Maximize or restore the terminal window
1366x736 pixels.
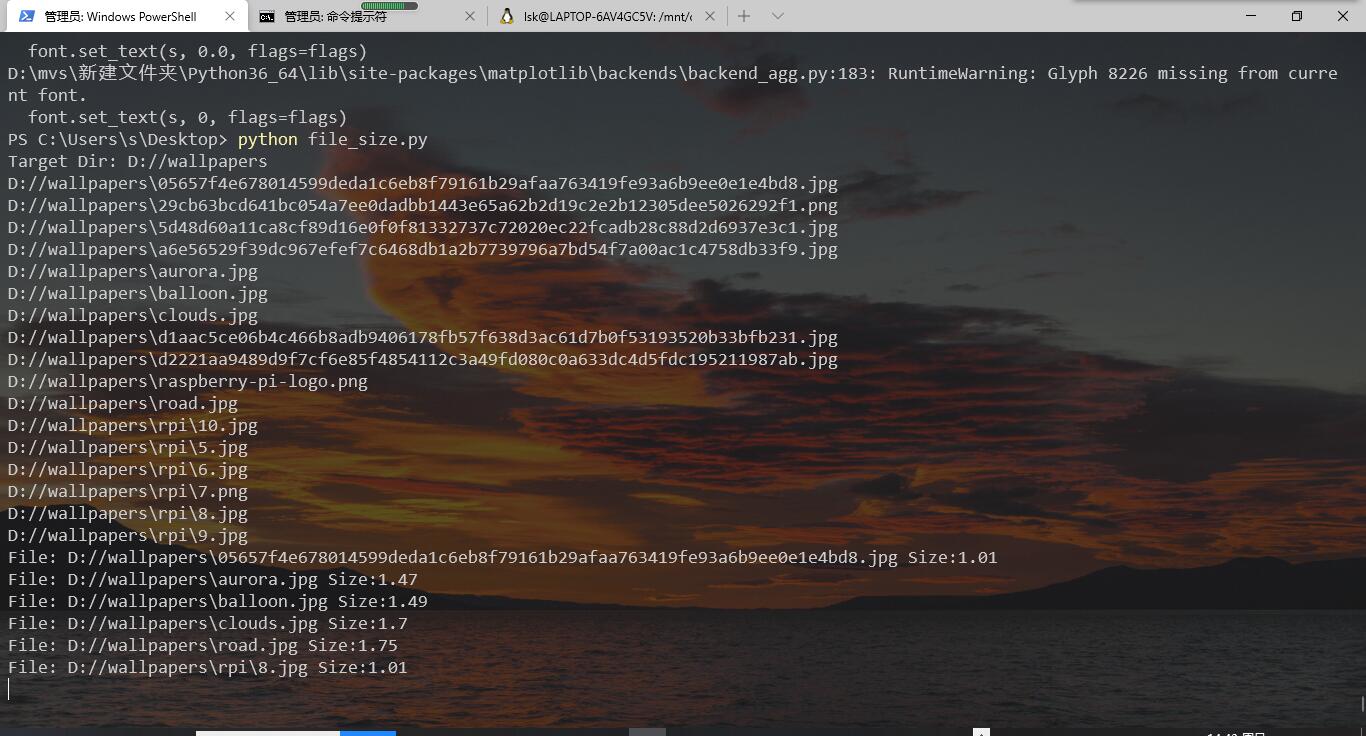pyautogui.click(x=1297, y=16)
